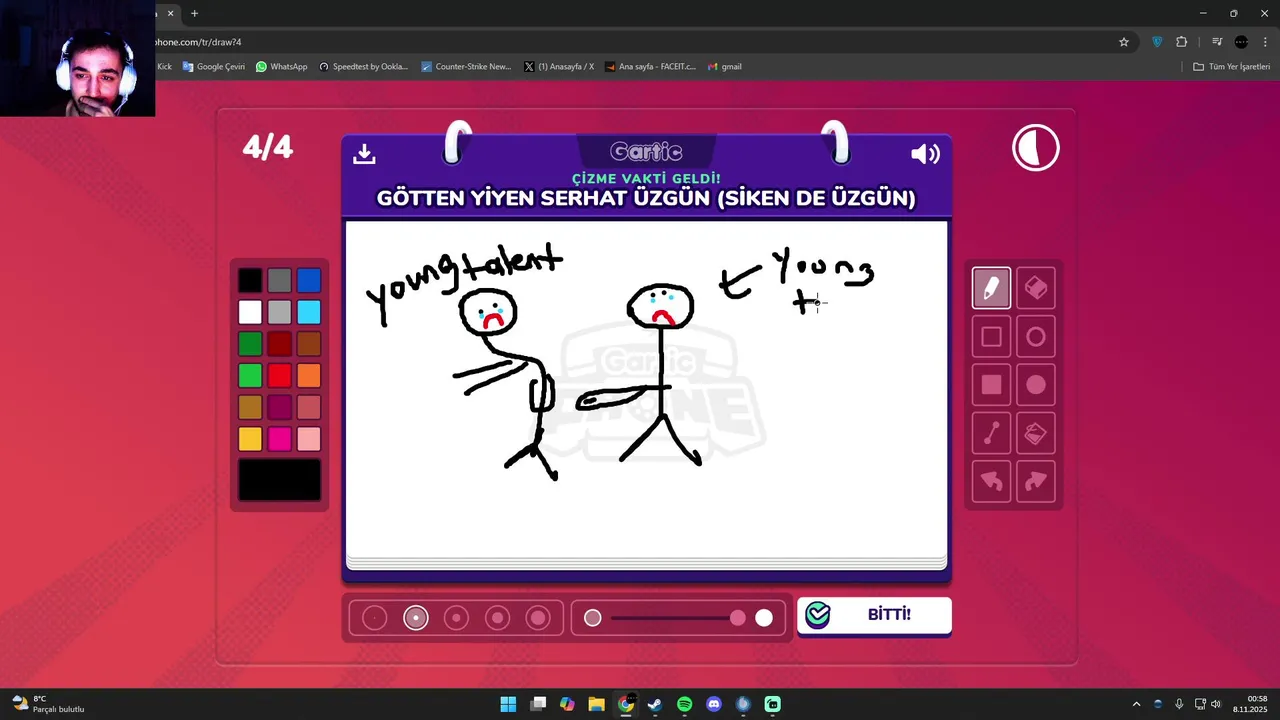Set opacity to minimum with faded circle
This screenshot has height=720, width=1280.
[x=593, y=618]
